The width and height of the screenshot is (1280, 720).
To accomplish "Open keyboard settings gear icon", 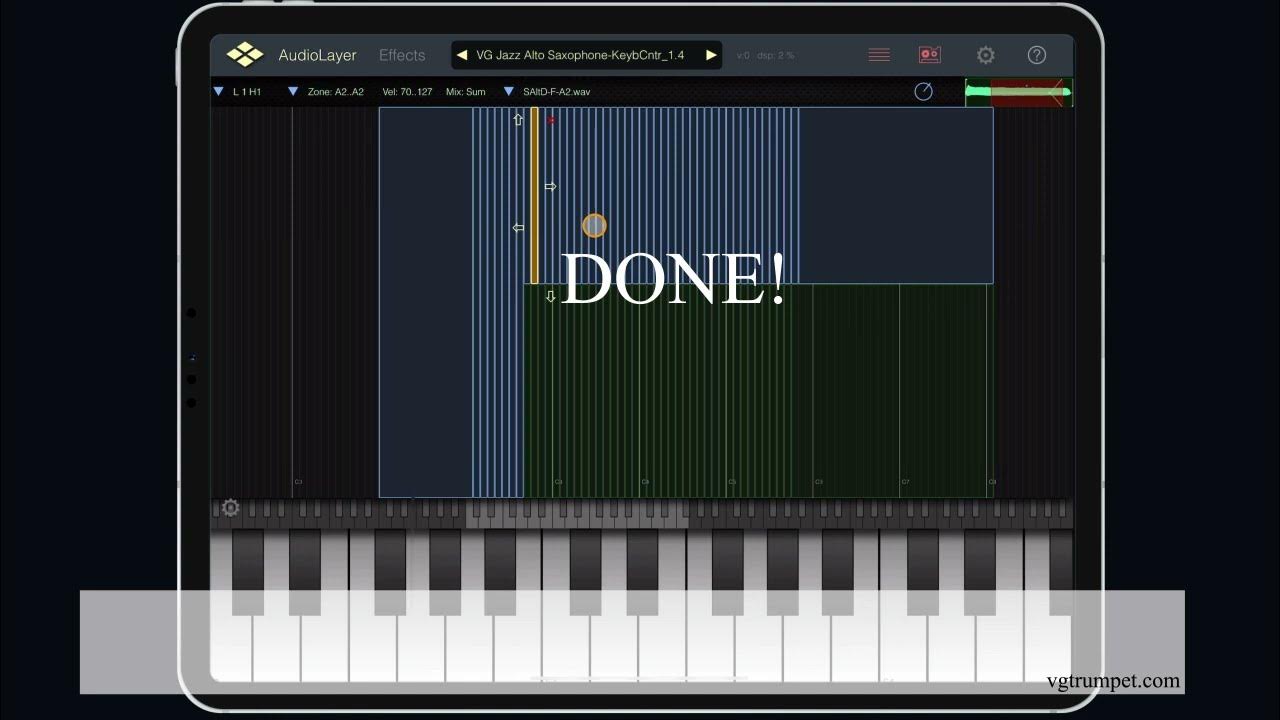I will pos(230,508).
